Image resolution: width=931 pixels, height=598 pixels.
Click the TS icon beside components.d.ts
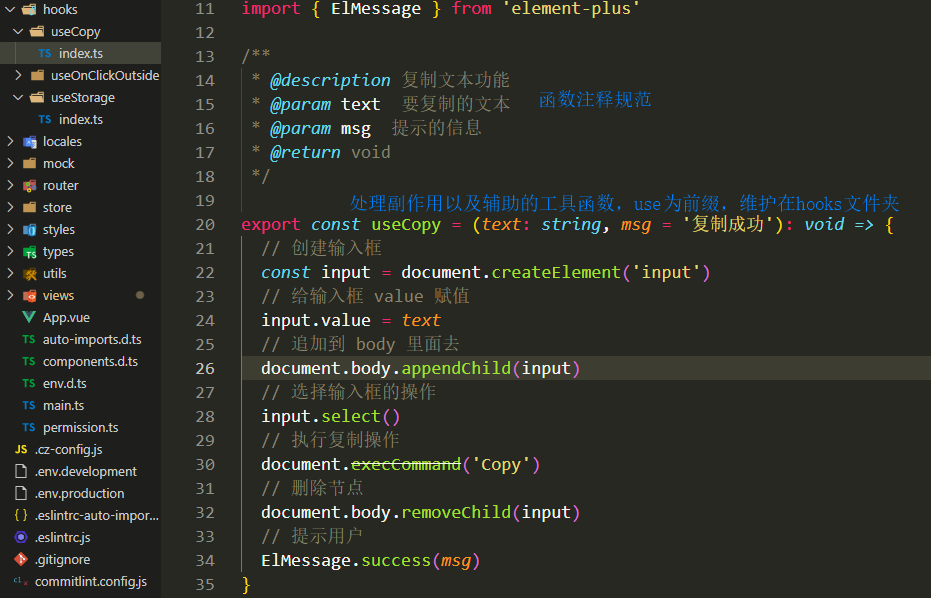click(28, 361)
